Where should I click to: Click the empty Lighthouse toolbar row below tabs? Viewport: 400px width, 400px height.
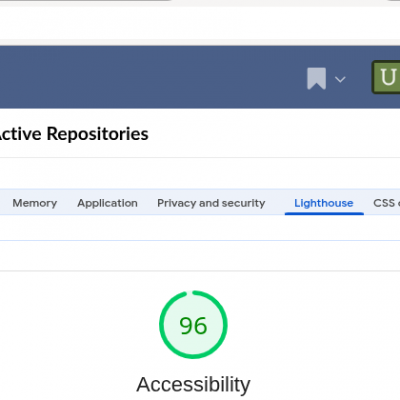pos(200,228)
